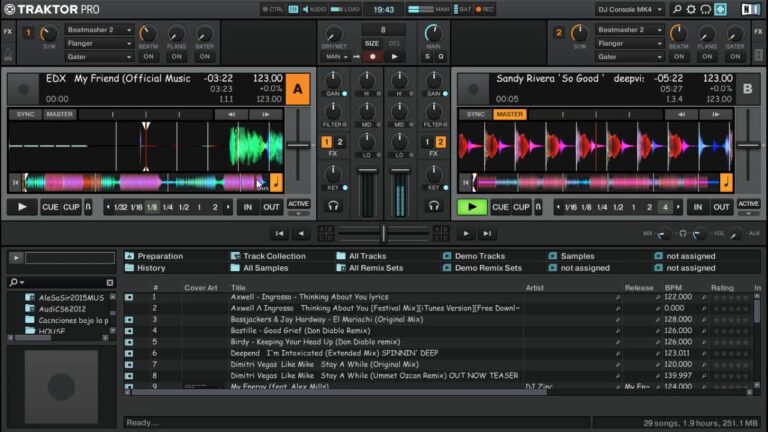The width and height of the screenshot is (768, 432).
Task: Click the Deck B headphone cue button
Action: click(434, 206)
